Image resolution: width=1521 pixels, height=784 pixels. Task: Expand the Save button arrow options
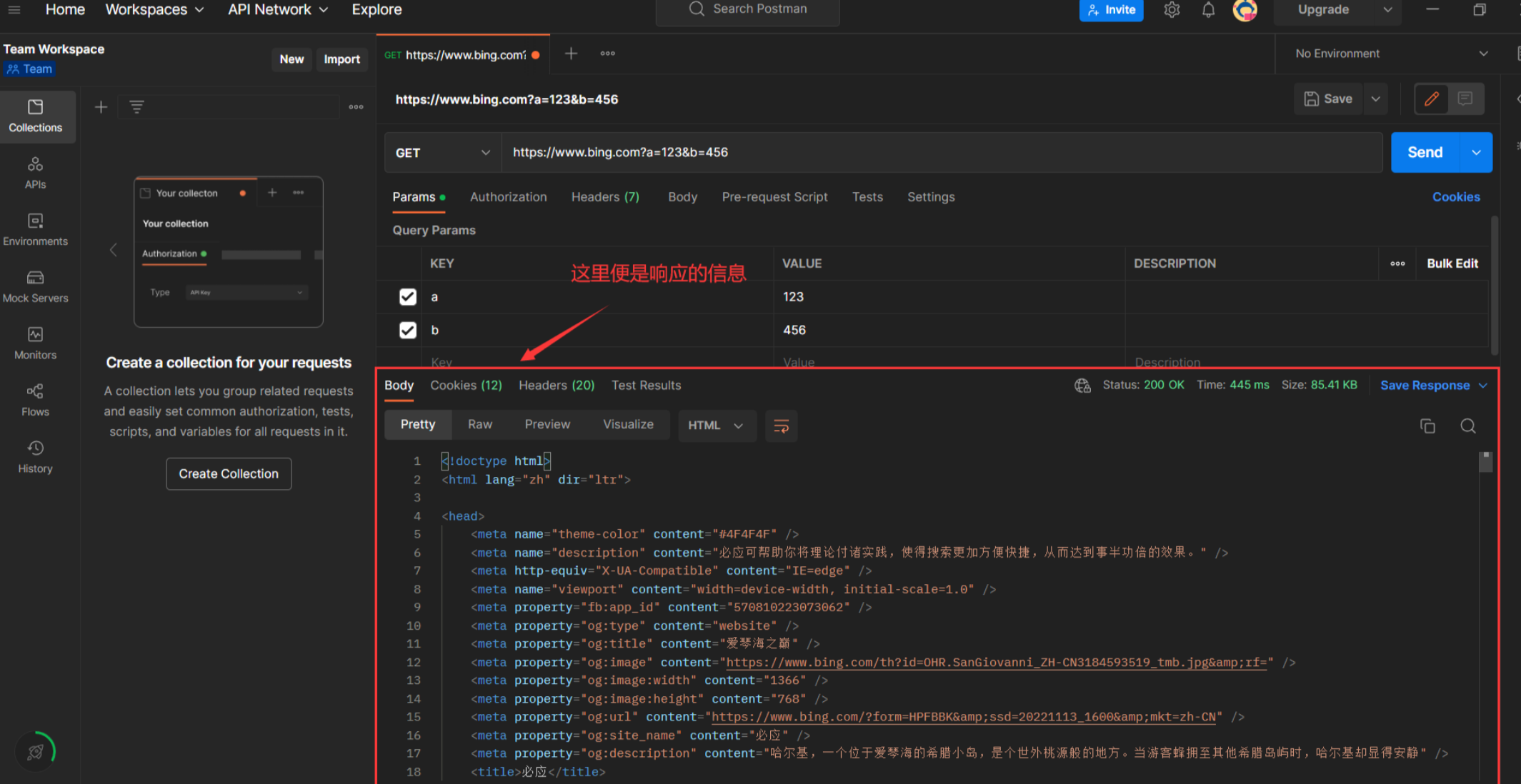coord(1375,99)
